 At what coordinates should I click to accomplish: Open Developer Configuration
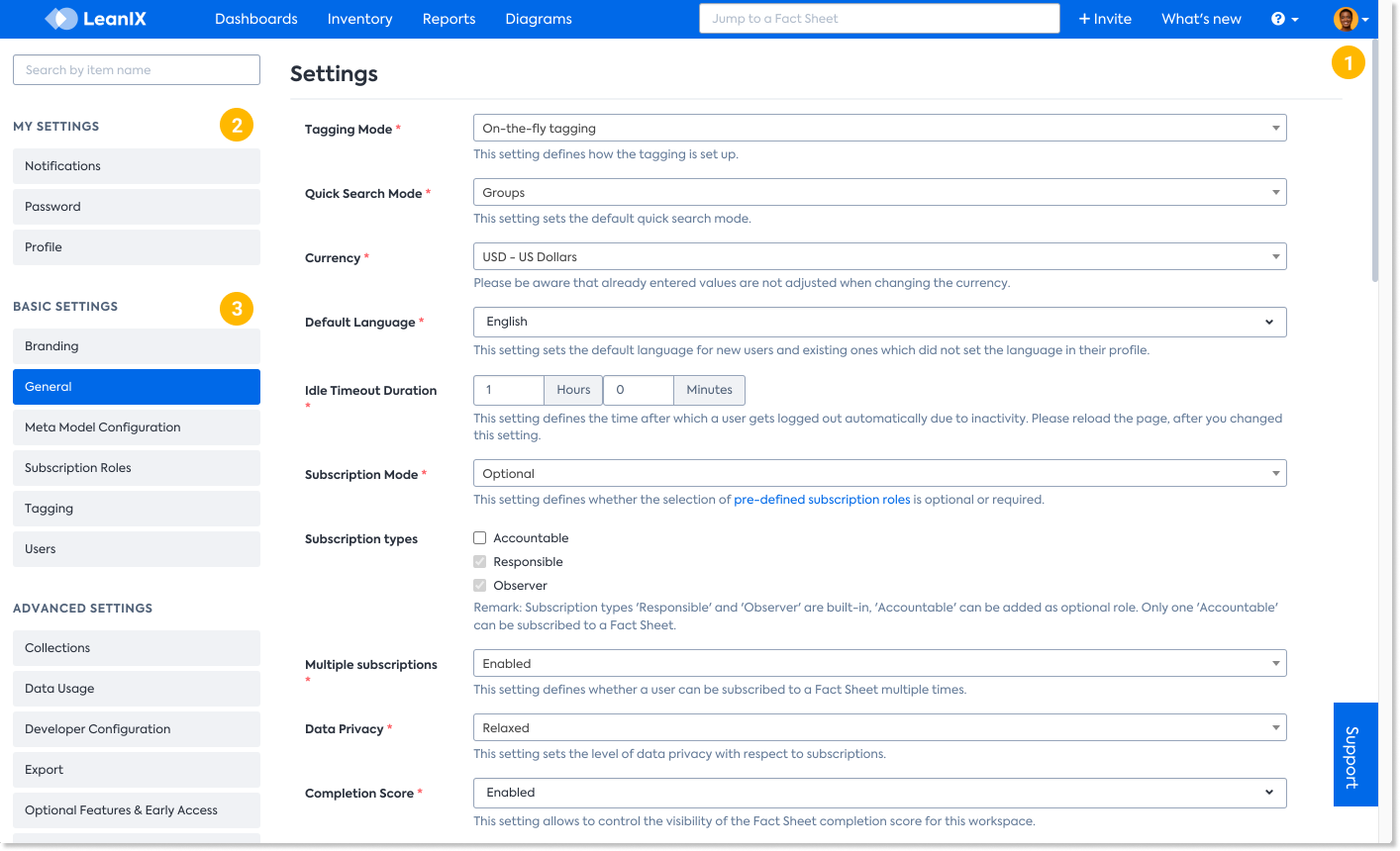(137, 729)
